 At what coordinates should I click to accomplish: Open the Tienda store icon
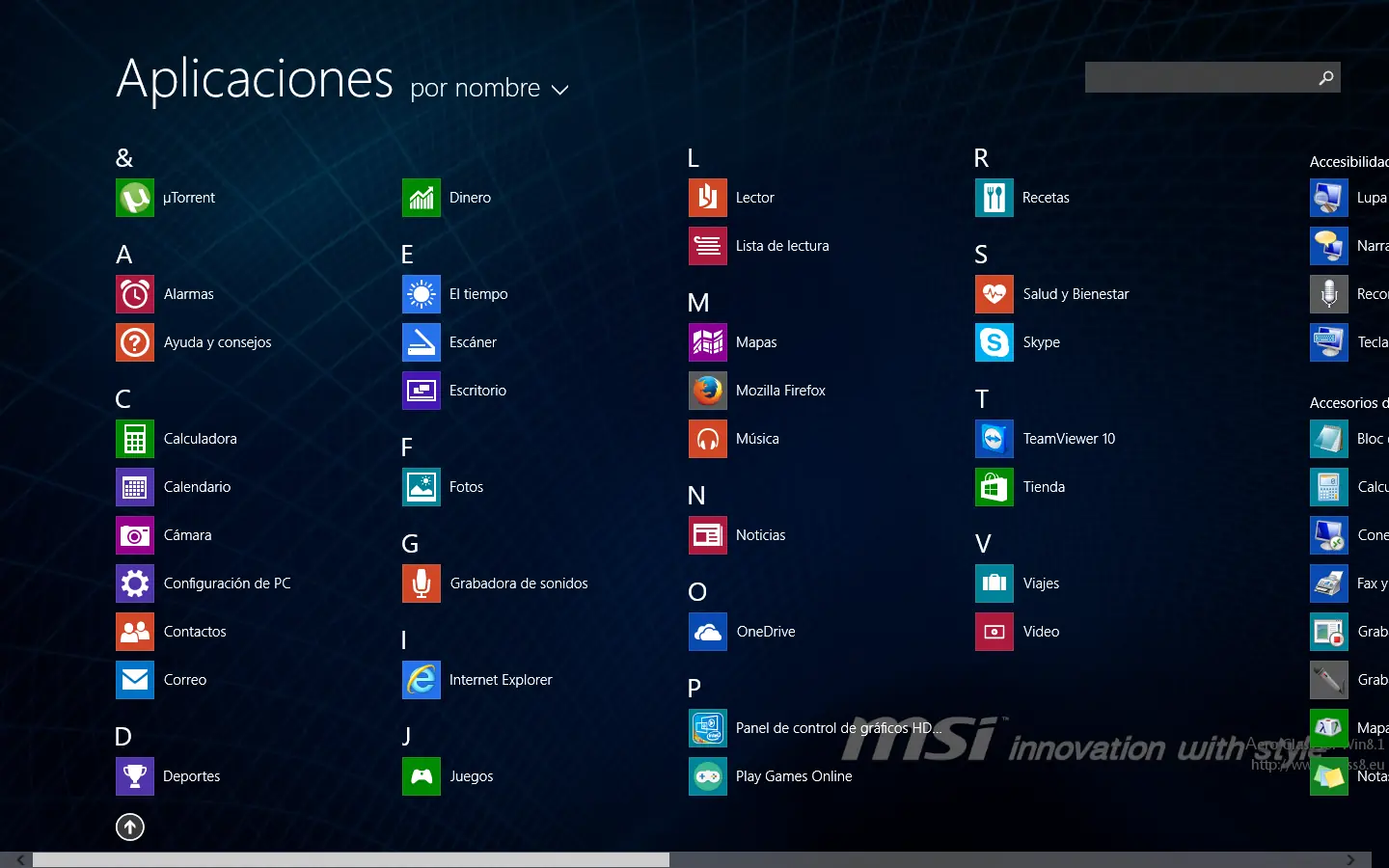(994, 487)
